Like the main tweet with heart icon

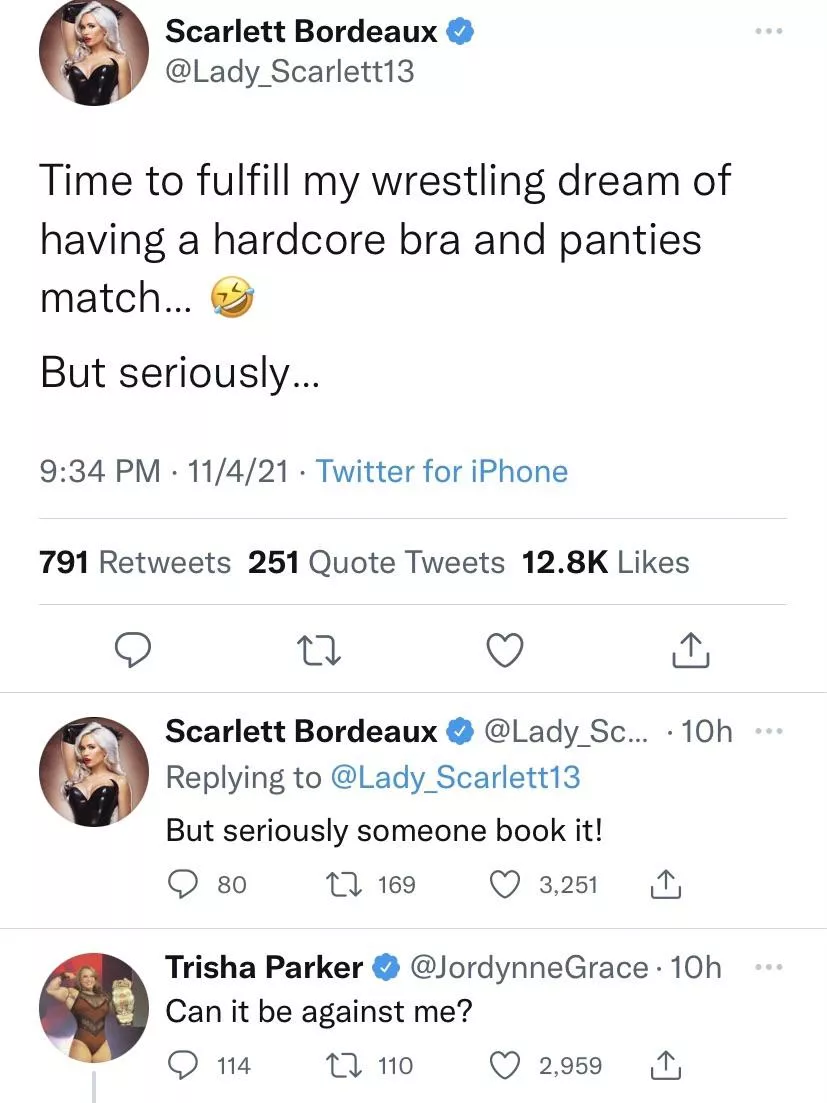click(505, 651)
